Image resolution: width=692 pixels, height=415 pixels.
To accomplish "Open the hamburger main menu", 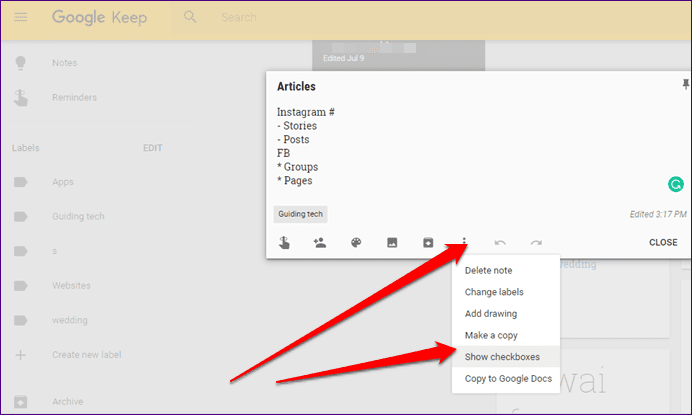I will coord(21,17).
